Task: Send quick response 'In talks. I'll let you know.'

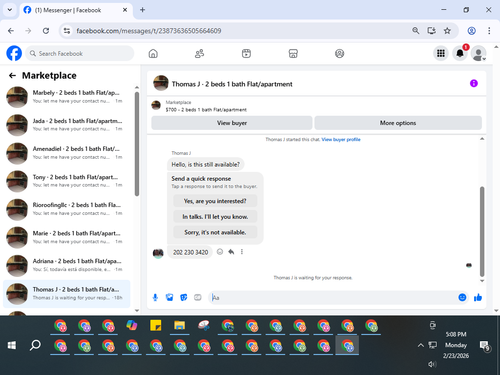Action: click(215, 217)
